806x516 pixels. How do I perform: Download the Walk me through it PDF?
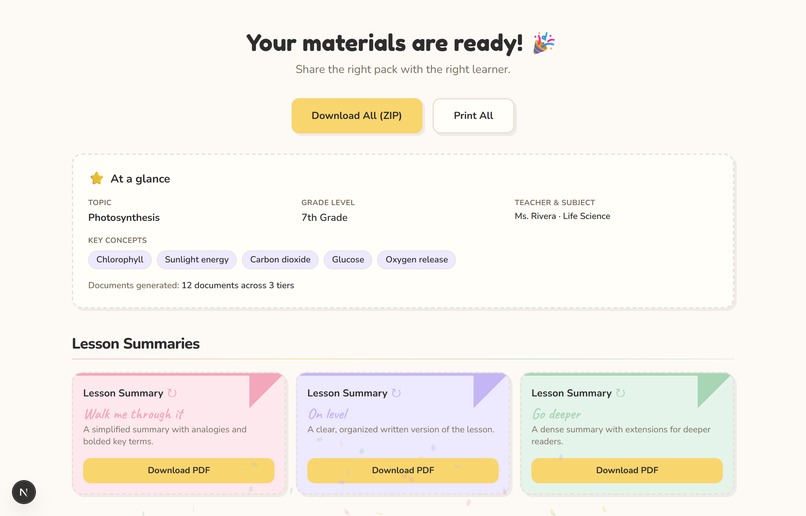point(179,470)
